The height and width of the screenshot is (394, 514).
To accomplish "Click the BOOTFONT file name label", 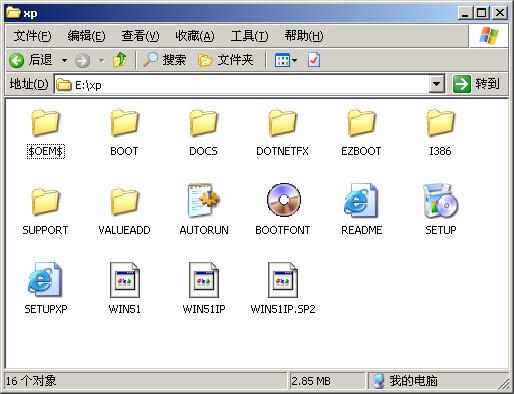I will pyautogui.click(x=283, y=230).
